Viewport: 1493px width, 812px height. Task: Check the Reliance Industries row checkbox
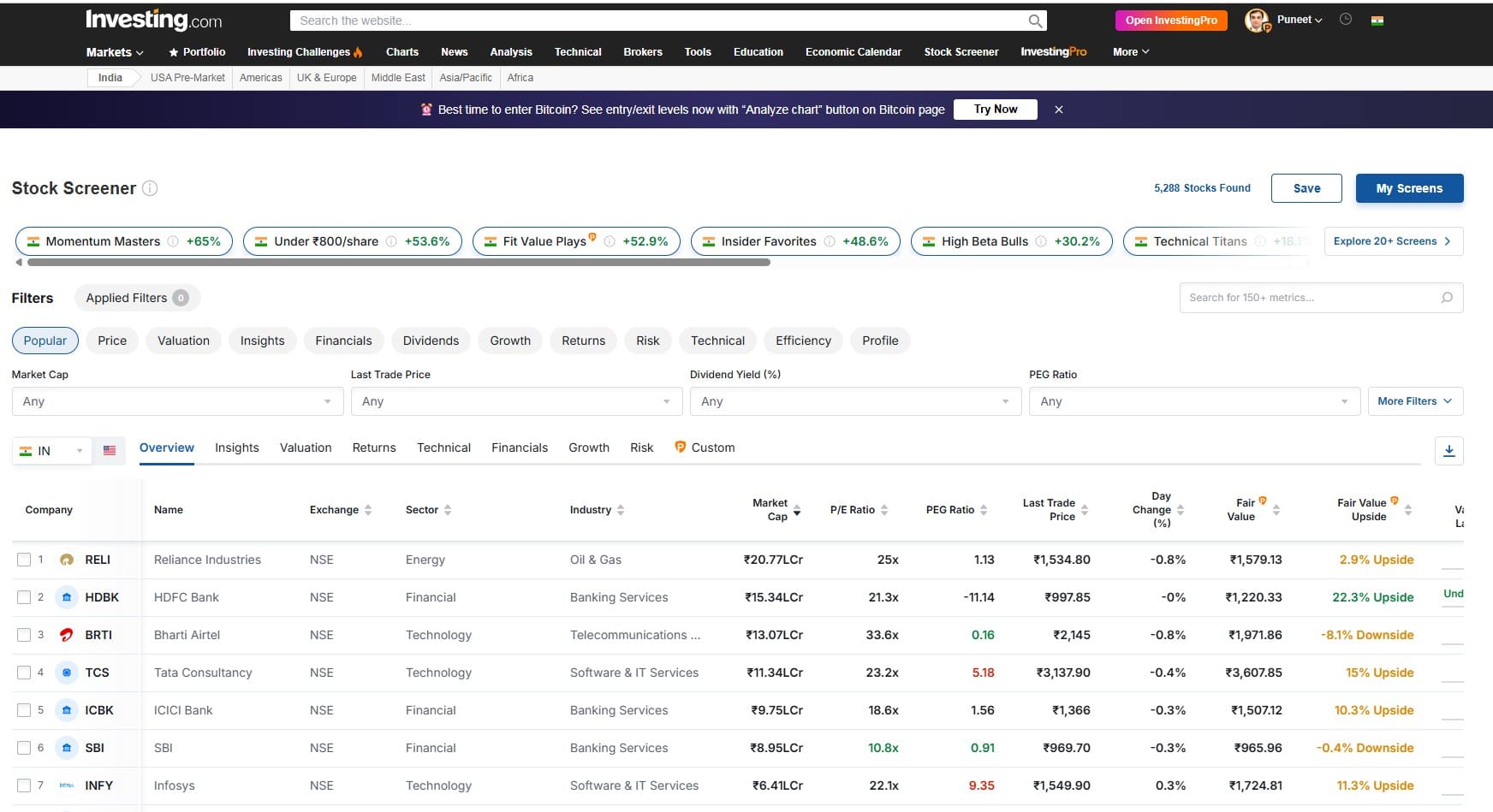pyautogui.click(x=24, y=560)
